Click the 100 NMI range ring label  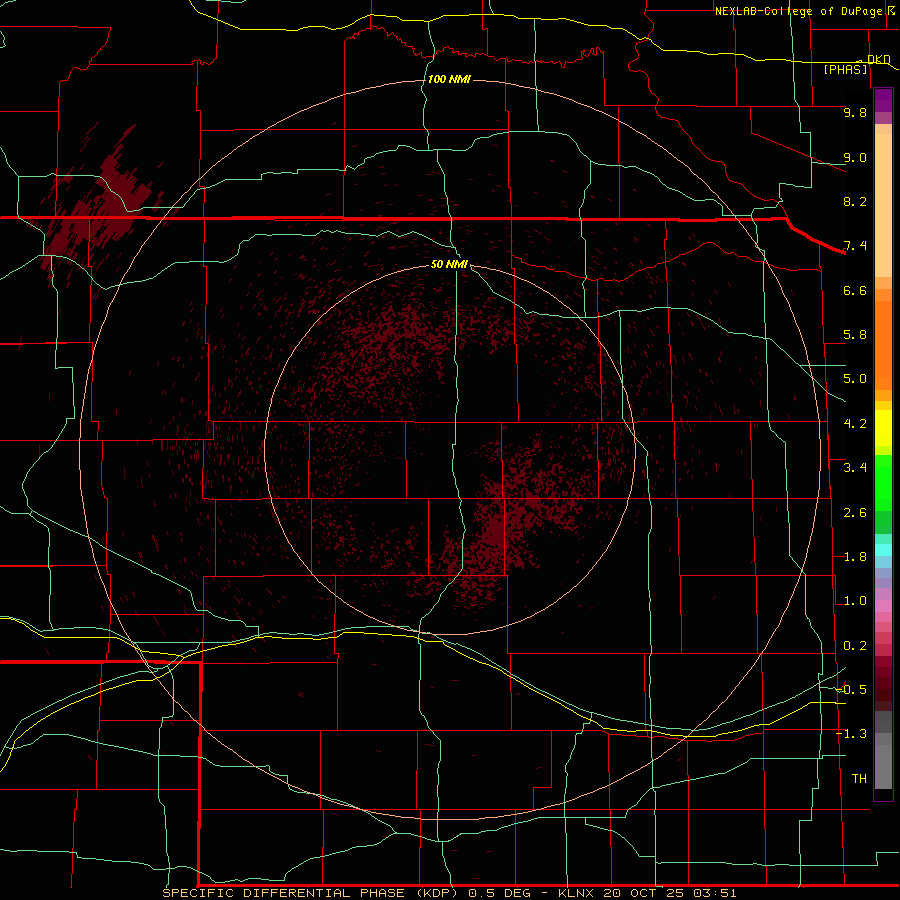[449, 79]
